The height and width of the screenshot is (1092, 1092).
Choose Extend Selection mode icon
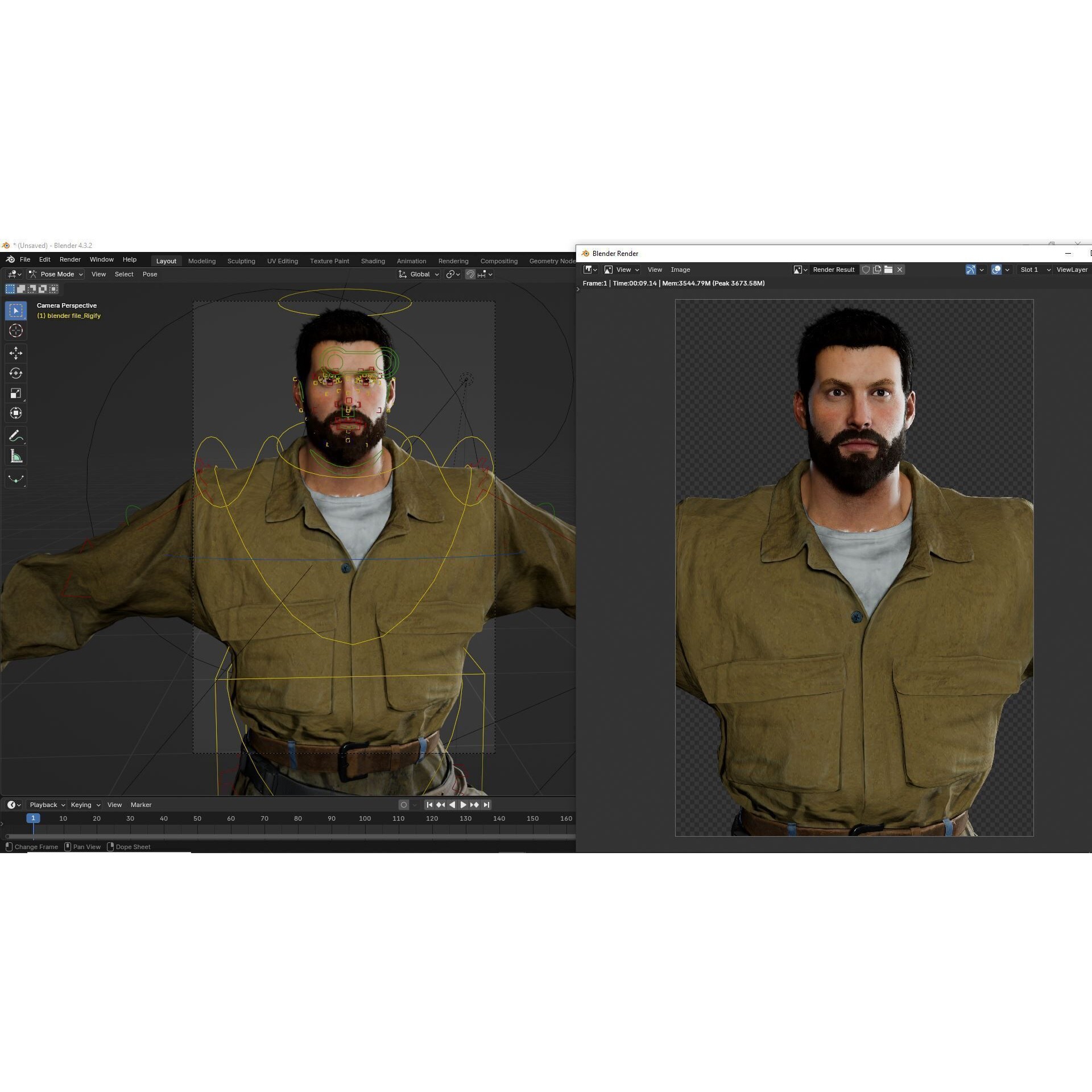click(21, 289)
